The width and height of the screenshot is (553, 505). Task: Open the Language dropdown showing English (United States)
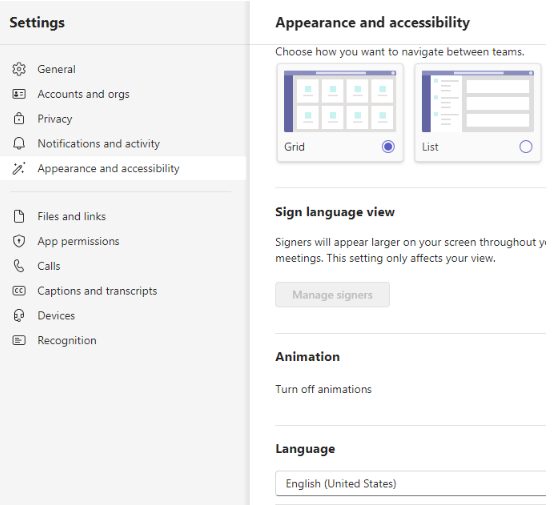click(x=411, y=483)
